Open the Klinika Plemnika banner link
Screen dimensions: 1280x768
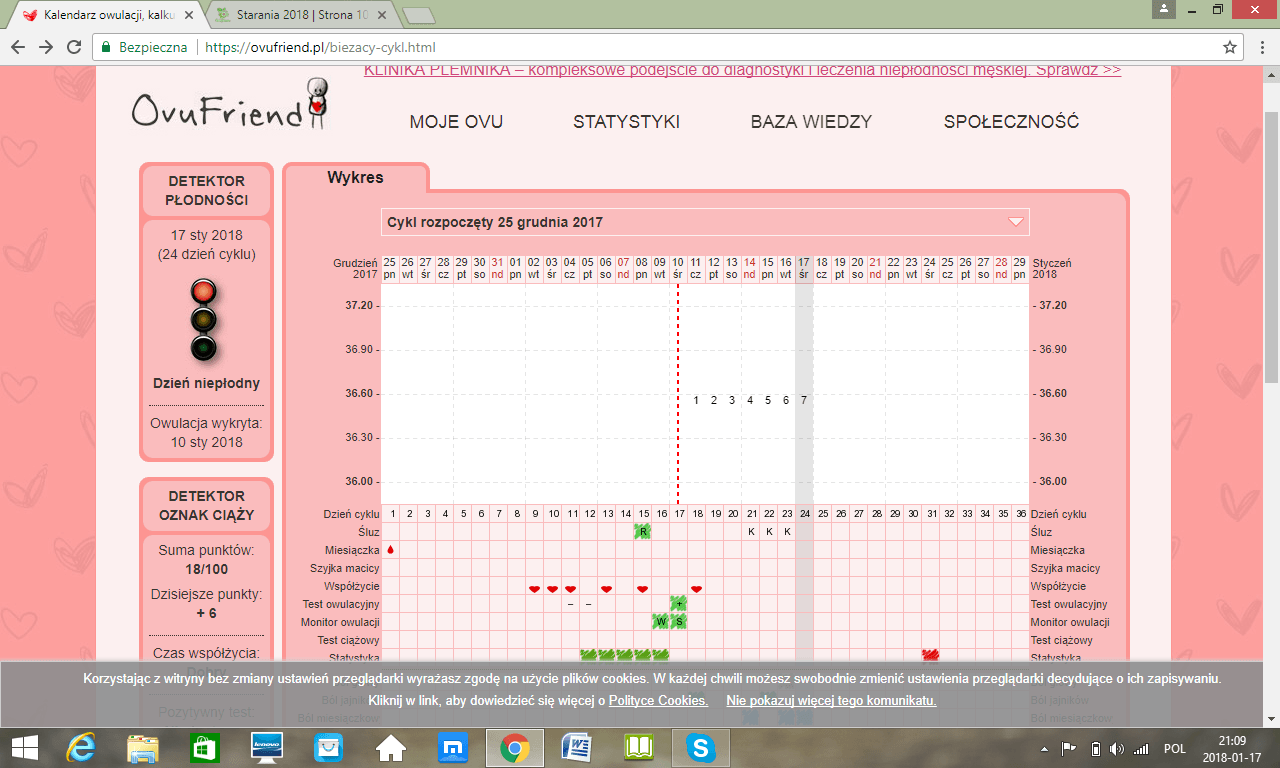pyautogui.click(x=742, y=70)
